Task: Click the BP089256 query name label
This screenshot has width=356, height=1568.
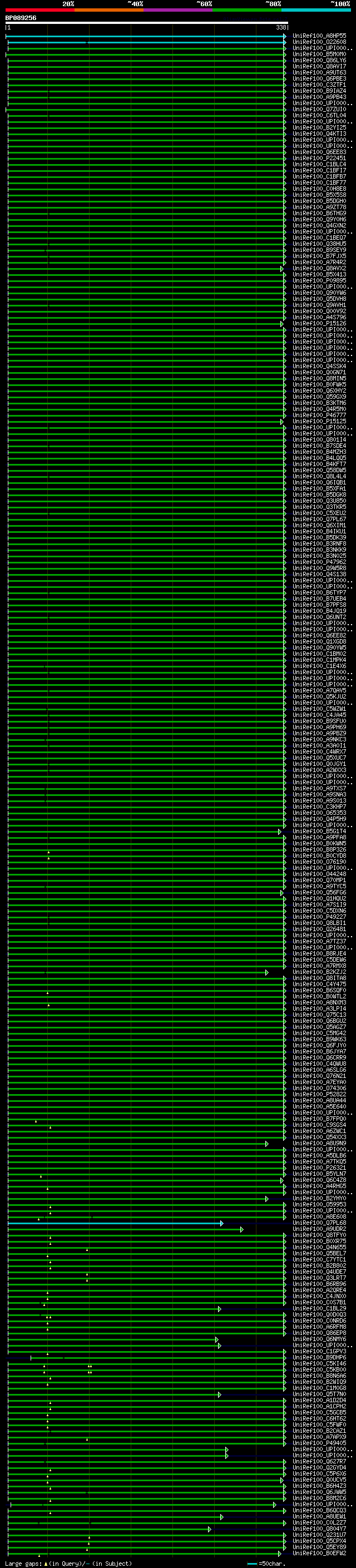Action: point(21,18)
